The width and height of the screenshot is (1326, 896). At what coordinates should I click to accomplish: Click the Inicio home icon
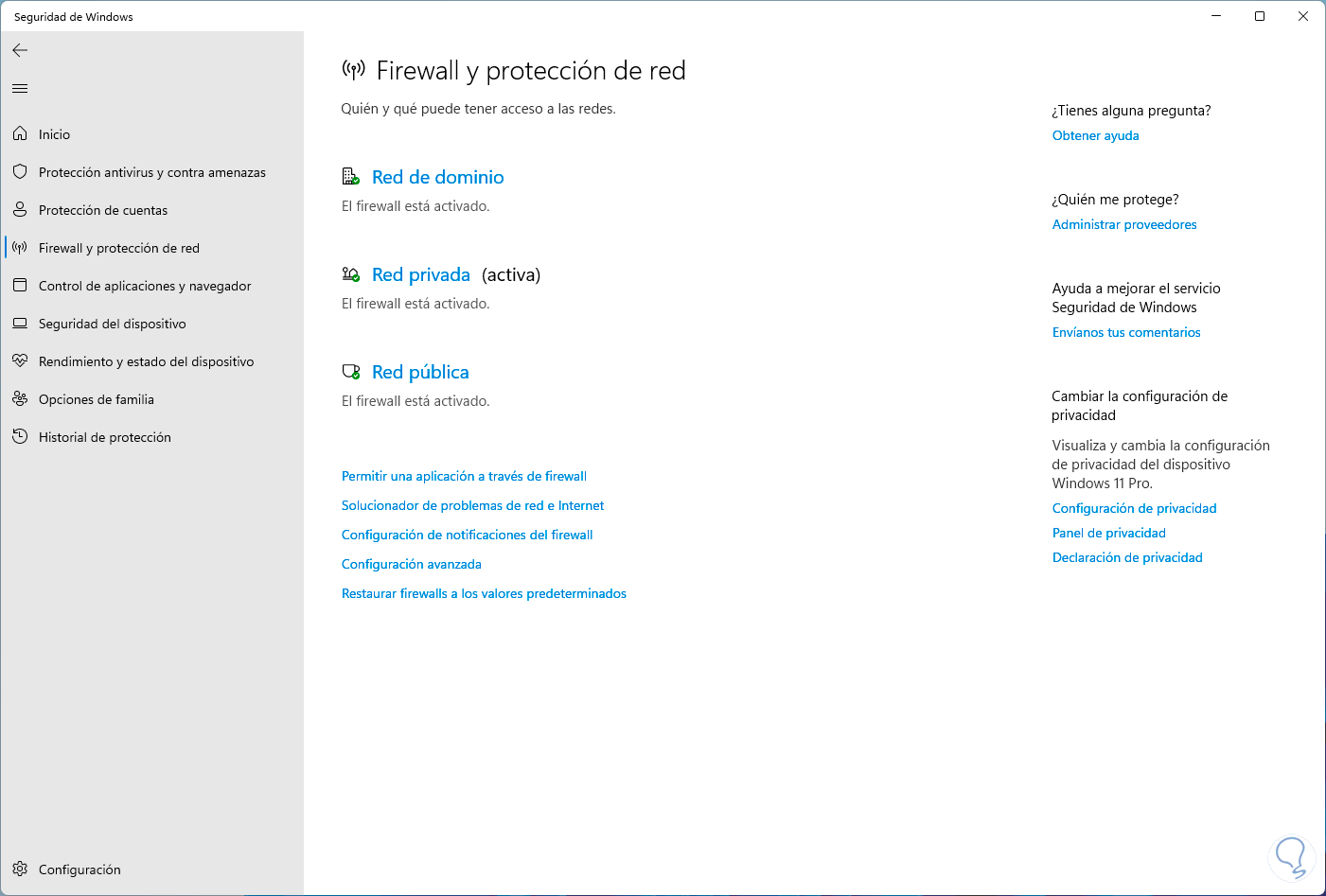[20, 134]
